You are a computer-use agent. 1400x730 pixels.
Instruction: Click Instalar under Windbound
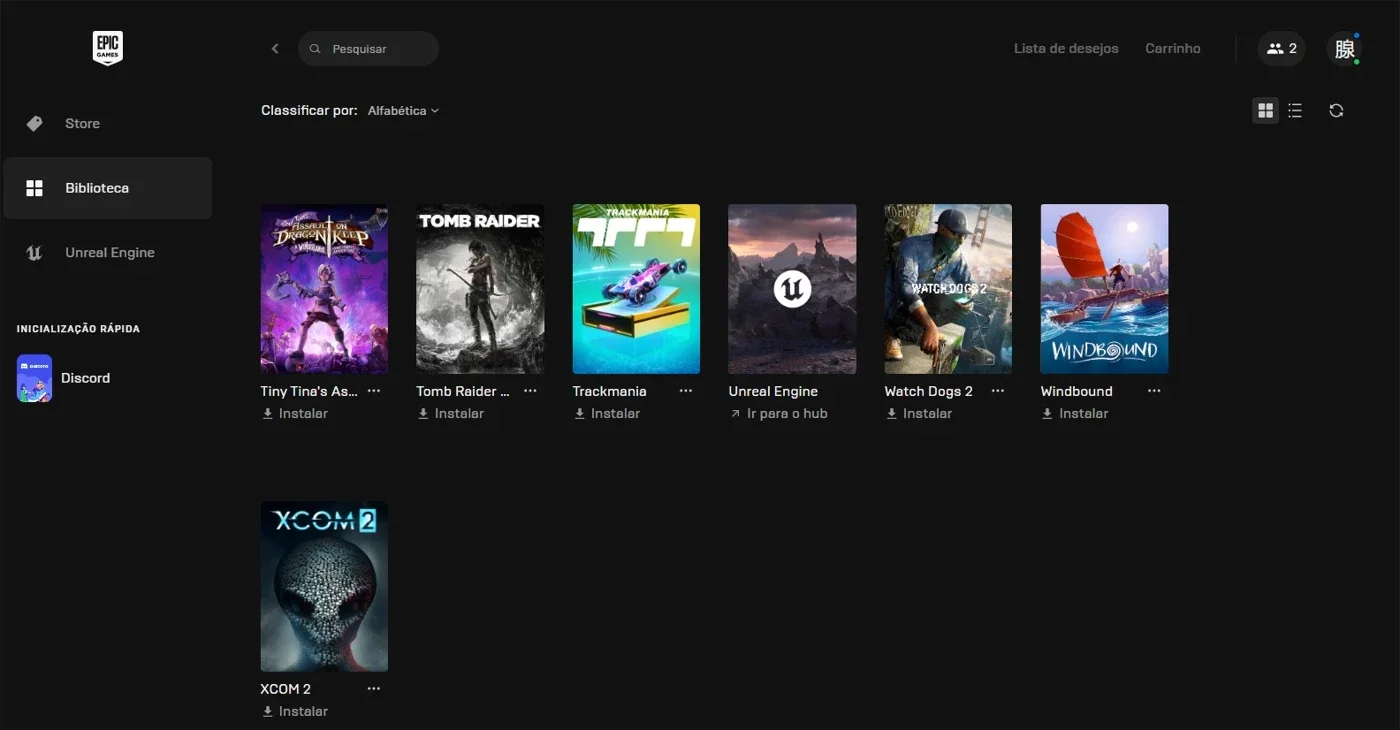pyautogui.click(x=1083, y=414)
